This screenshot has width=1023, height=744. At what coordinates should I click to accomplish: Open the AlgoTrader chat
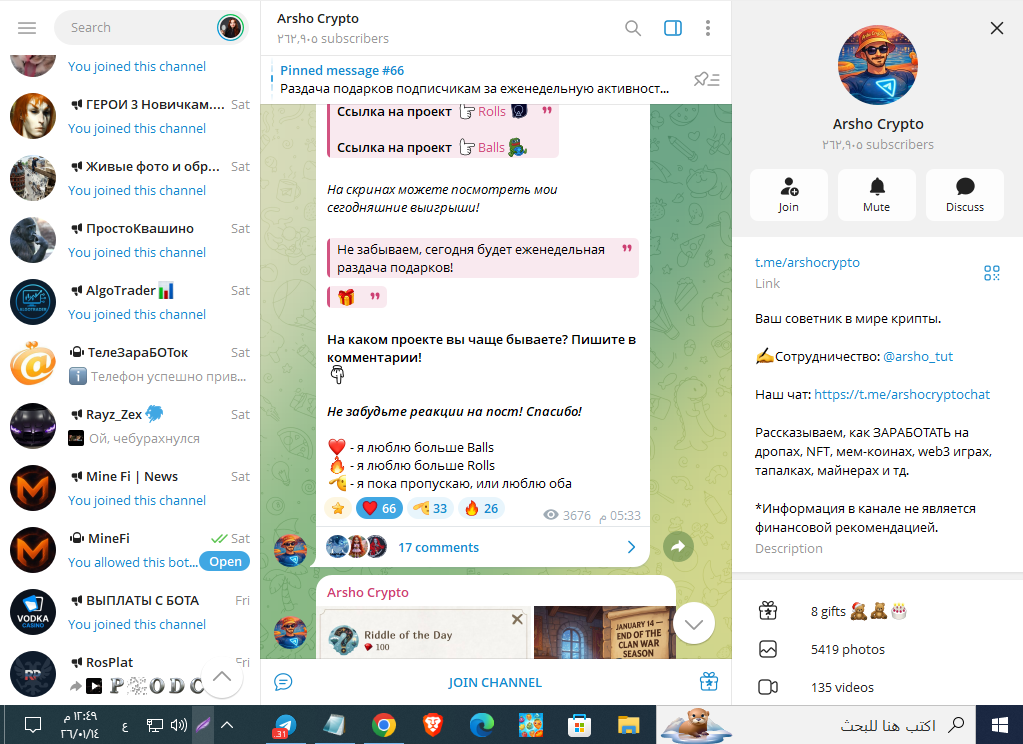[130, 302]
